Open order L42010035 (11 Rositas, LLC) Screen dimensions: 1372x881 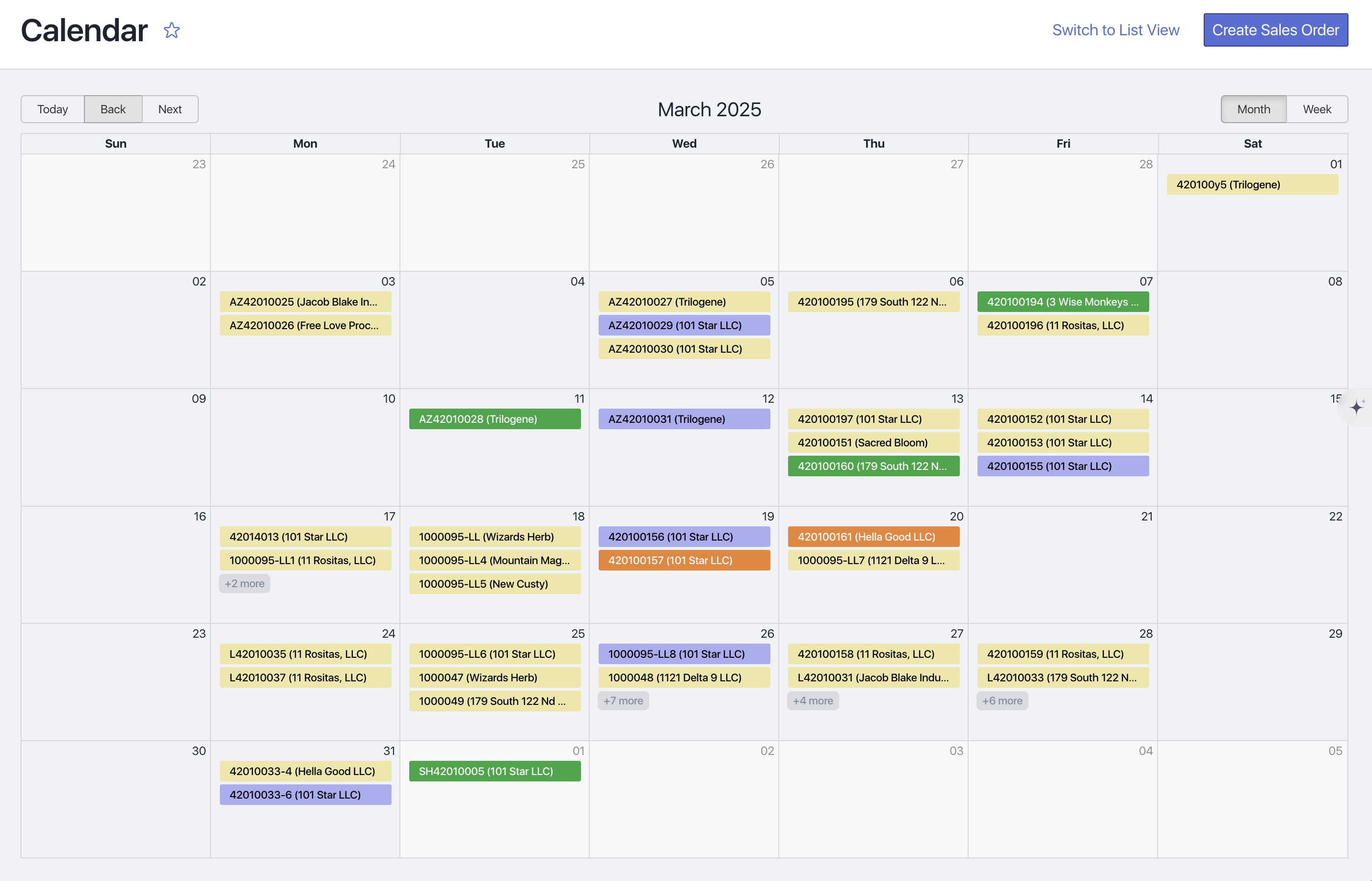pyautogui.click(x=306, y=654)
